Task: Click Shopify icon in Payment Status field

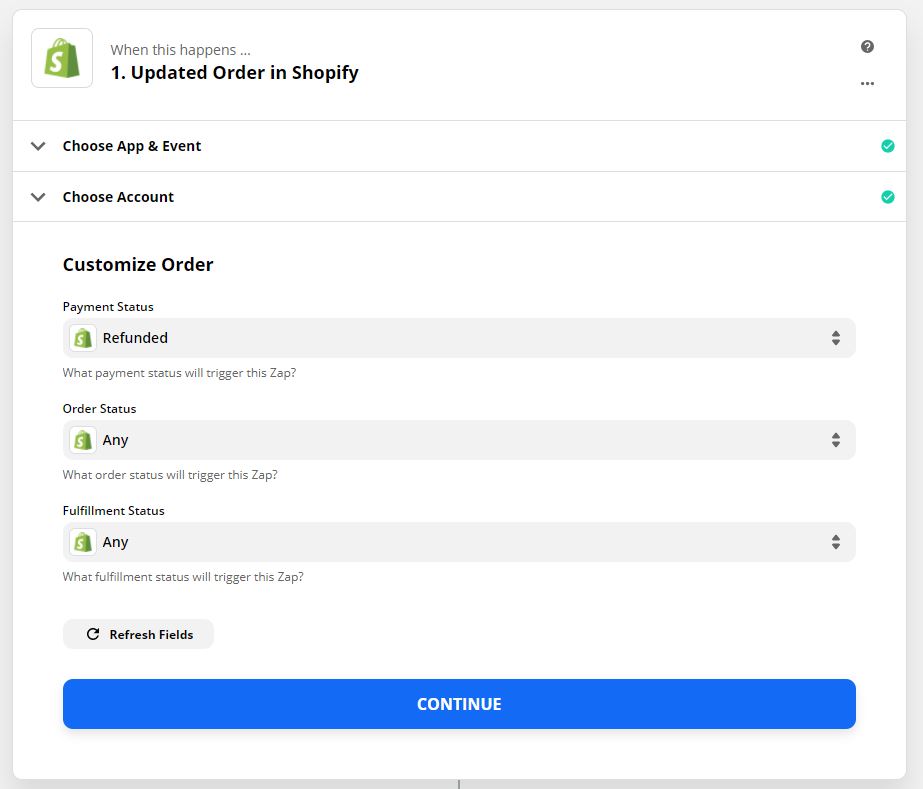Action: click(83, 338)
